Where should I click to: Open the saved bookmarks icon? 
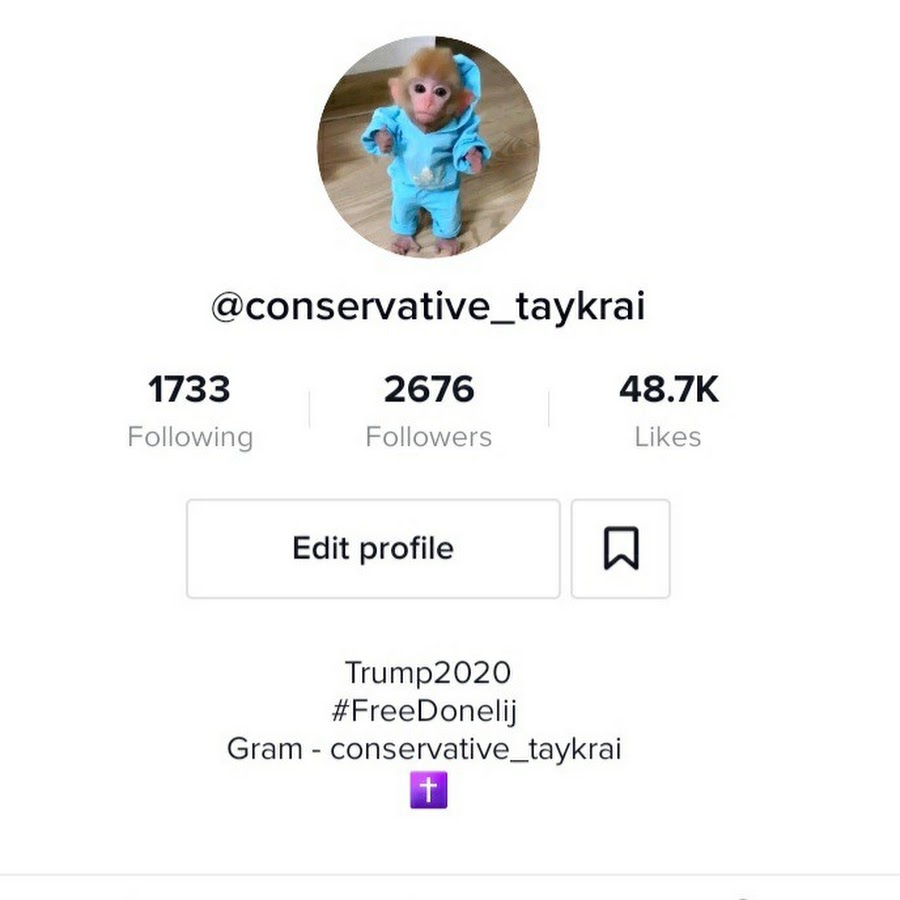click(x=620, y=549)
